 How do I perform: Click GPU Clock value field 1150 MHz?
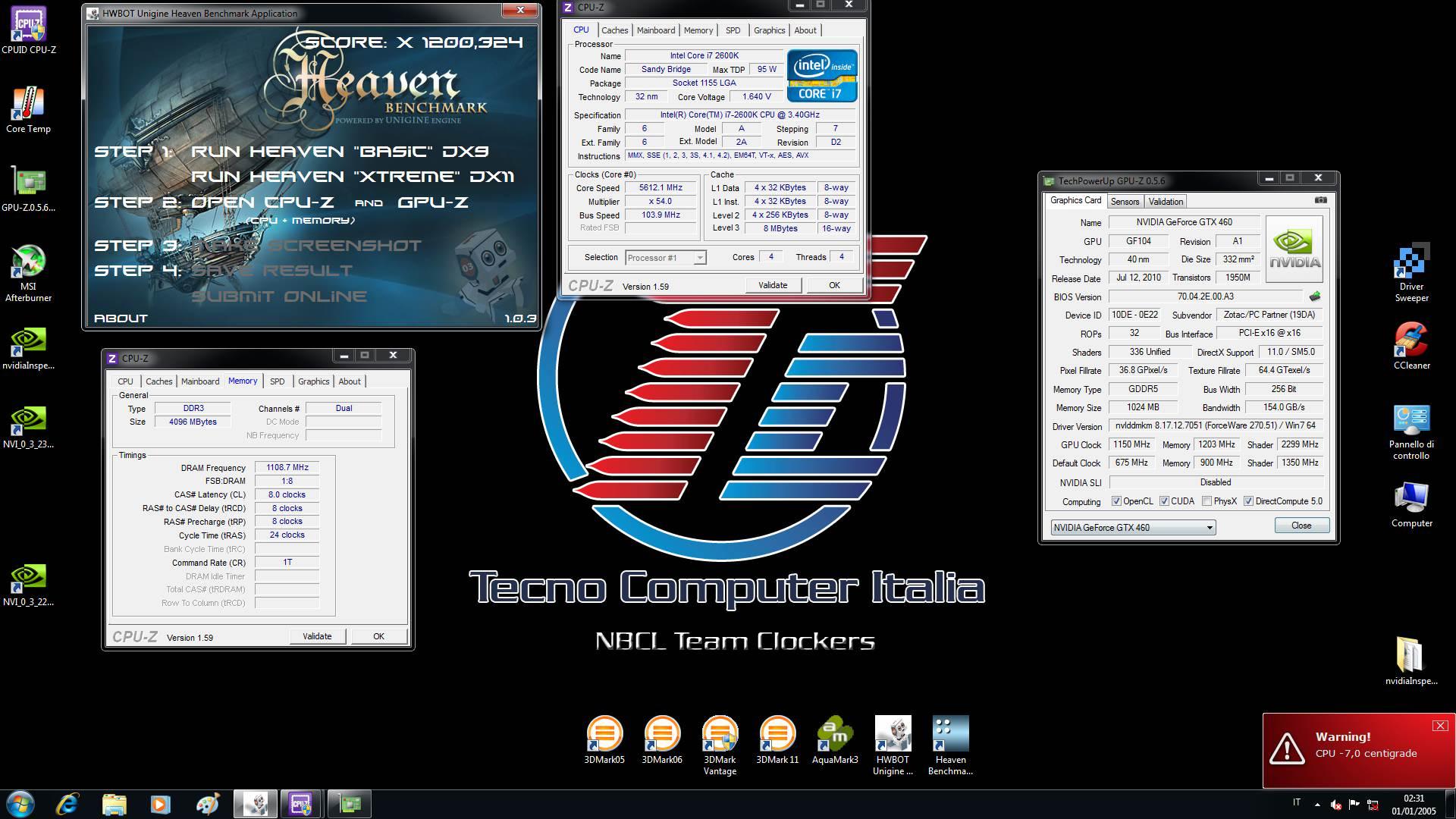point(1131,444)
